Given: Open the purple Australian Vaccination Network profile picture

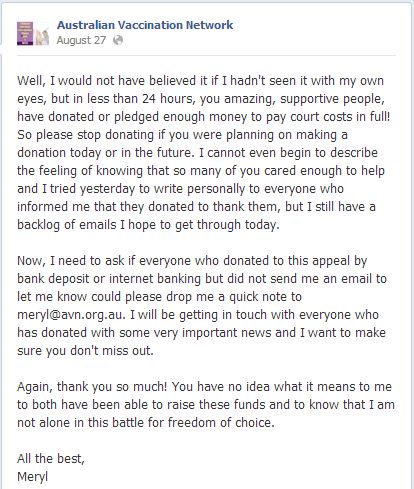Looking at the screenshot, I should tap(25, 33).
